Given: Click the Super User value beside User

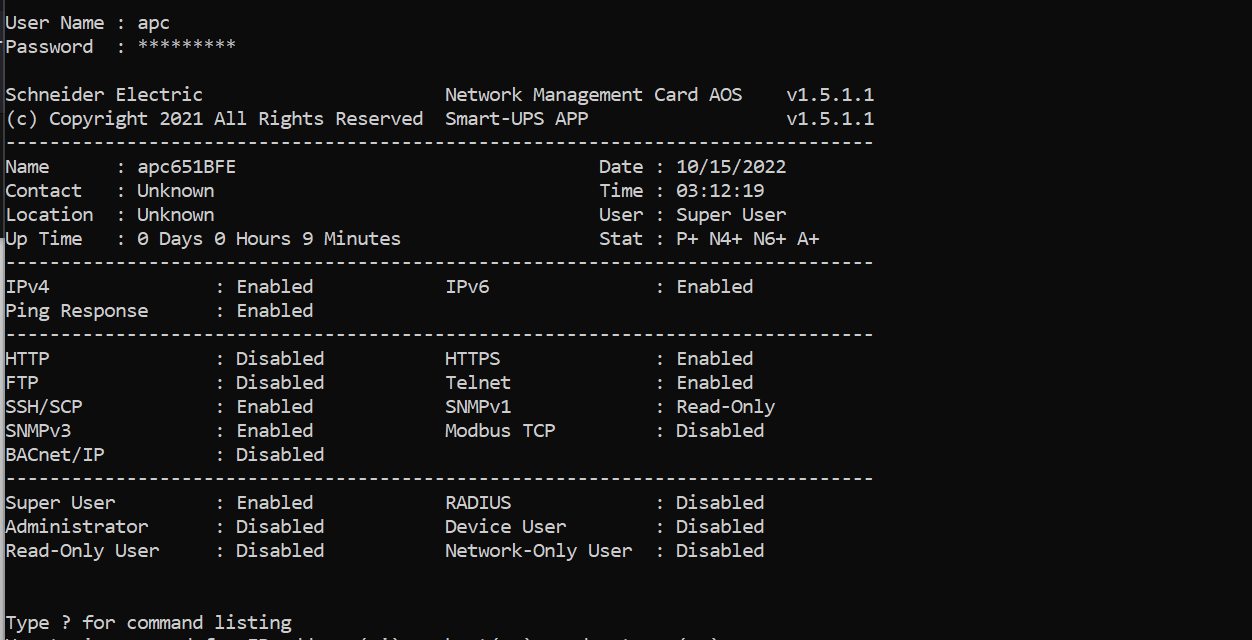Looking at the screenshot, I should 731,215.
